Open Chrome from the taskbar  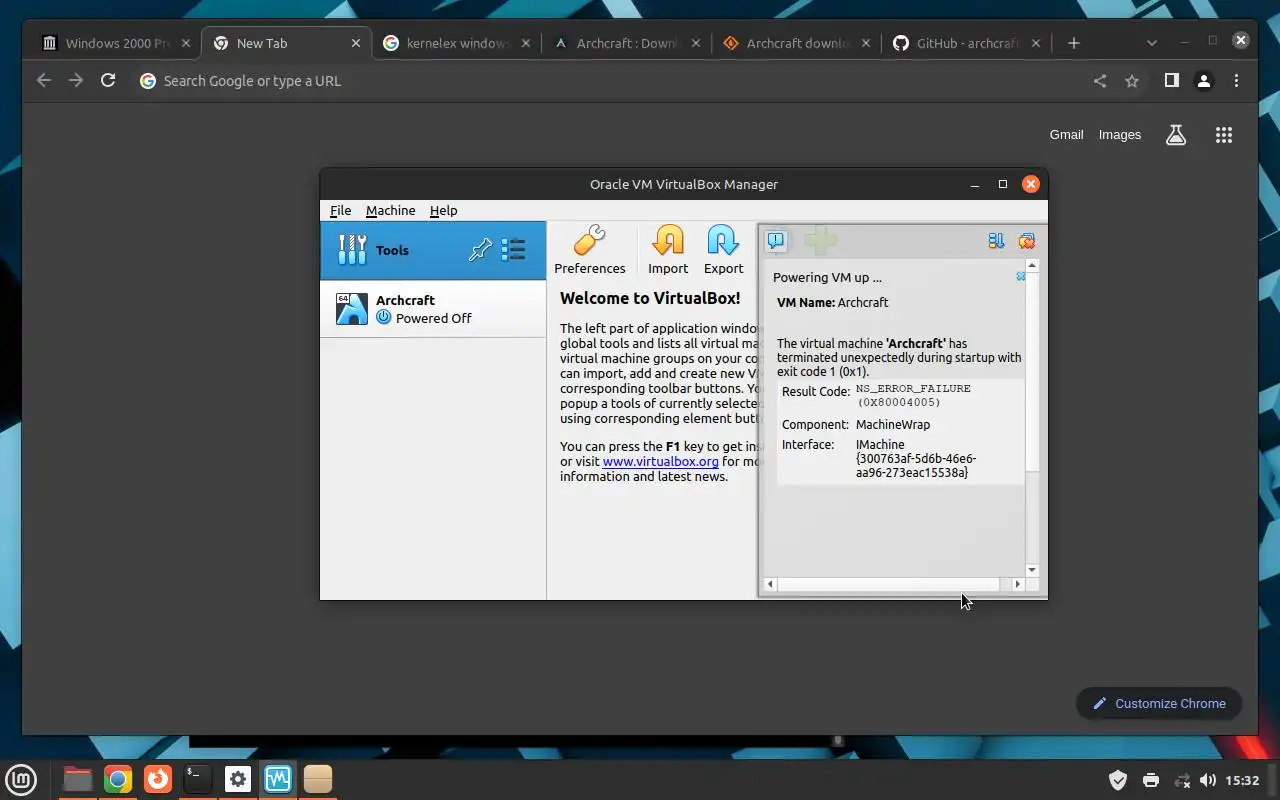[x=118, y=779]
